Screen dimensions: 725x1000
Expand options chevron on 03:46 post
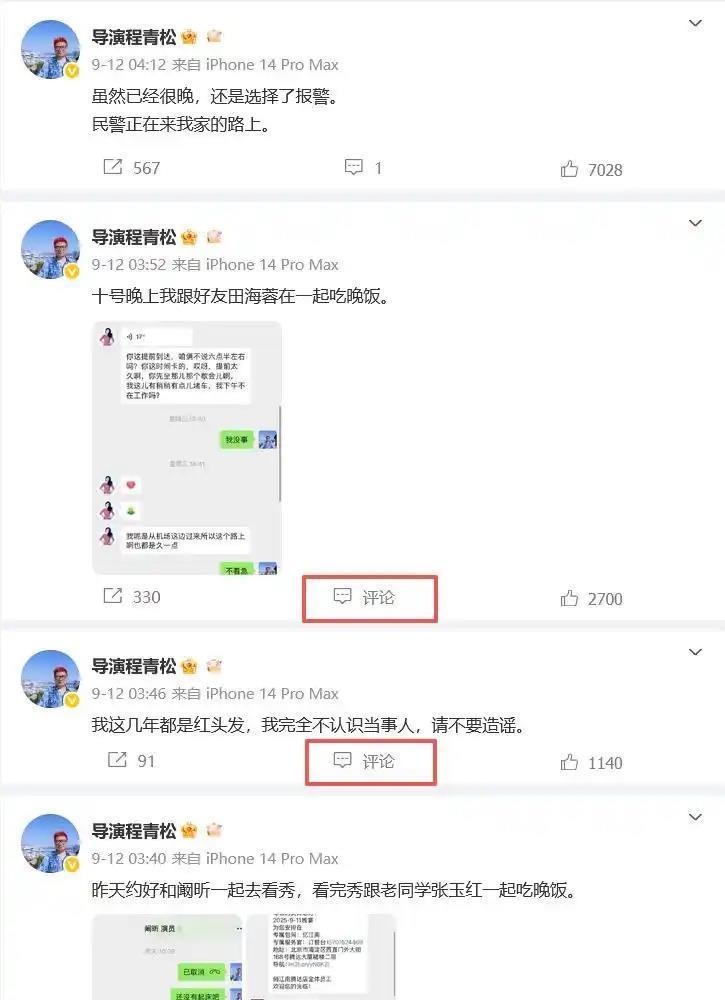coord(695,652)
